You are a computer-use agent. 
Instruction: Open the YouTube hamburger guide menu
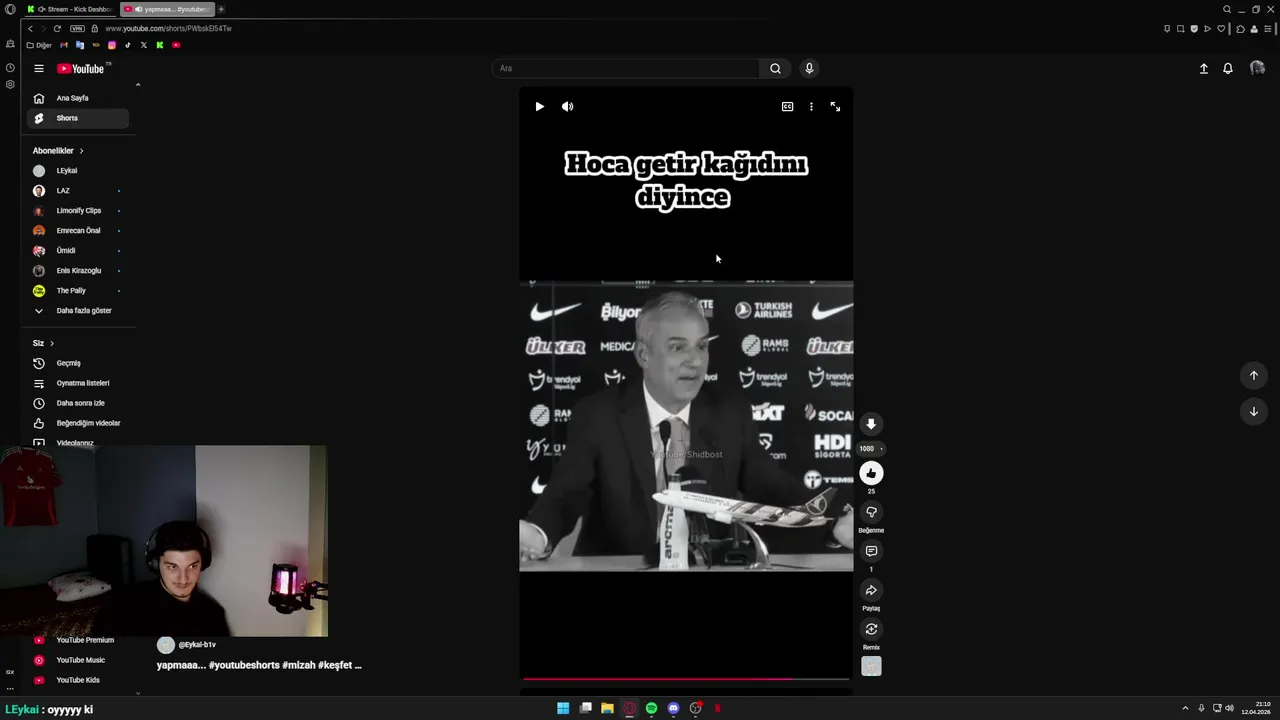pos(39,69)
